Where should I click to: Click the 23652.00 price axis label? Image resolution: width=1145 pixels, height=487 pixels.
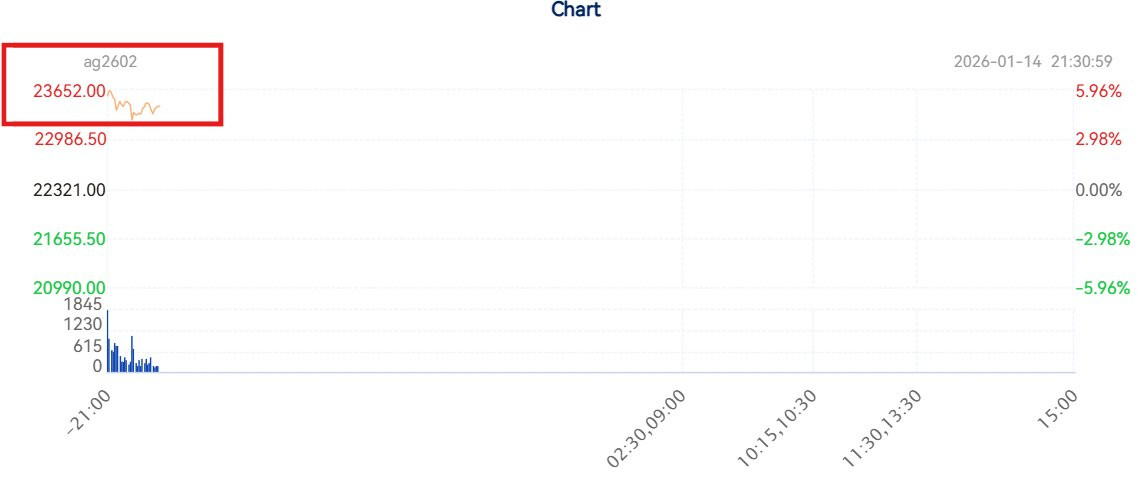pyautogui.click(x=69, y=91)
